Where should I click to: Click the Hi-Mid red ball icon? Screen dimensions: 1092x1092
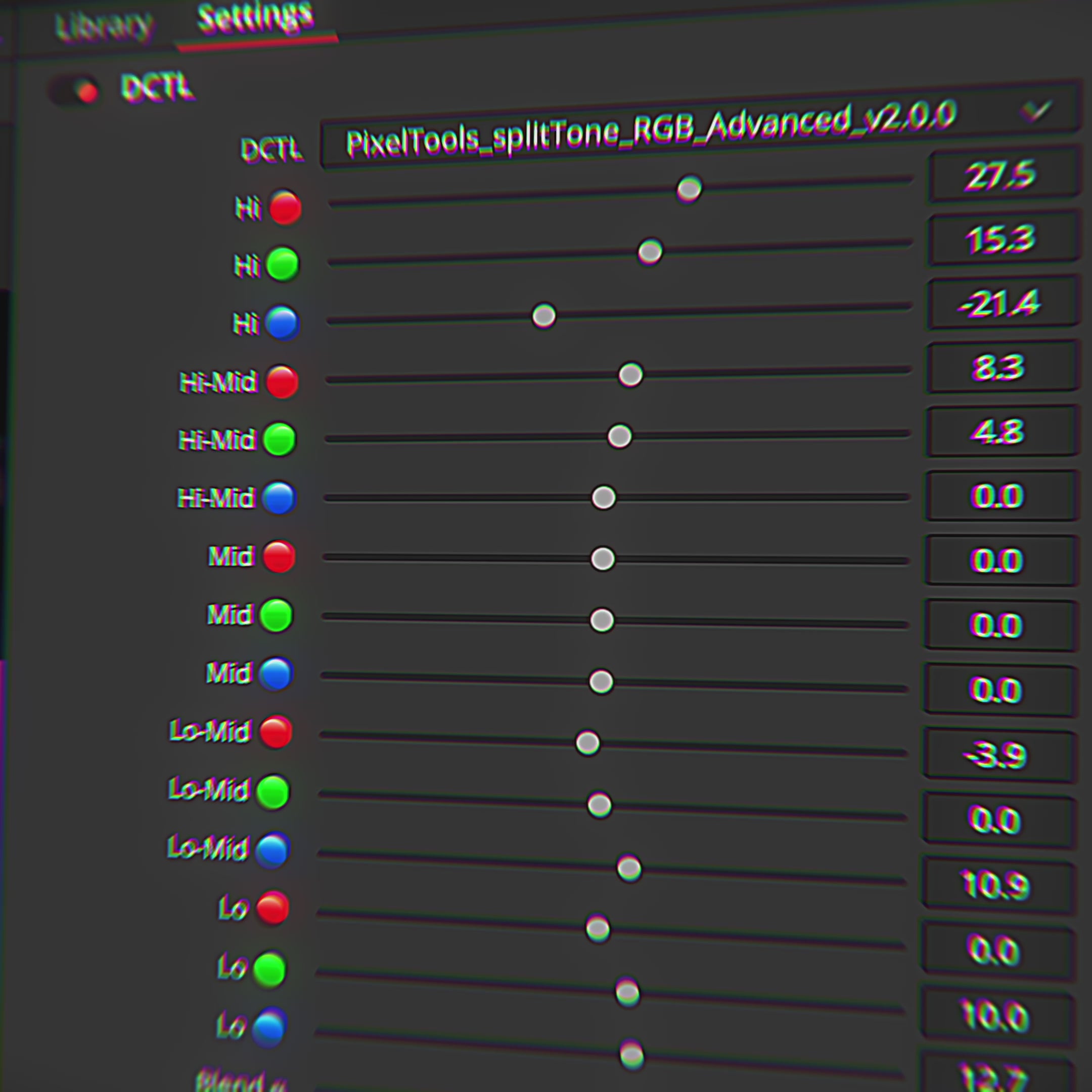282,382
